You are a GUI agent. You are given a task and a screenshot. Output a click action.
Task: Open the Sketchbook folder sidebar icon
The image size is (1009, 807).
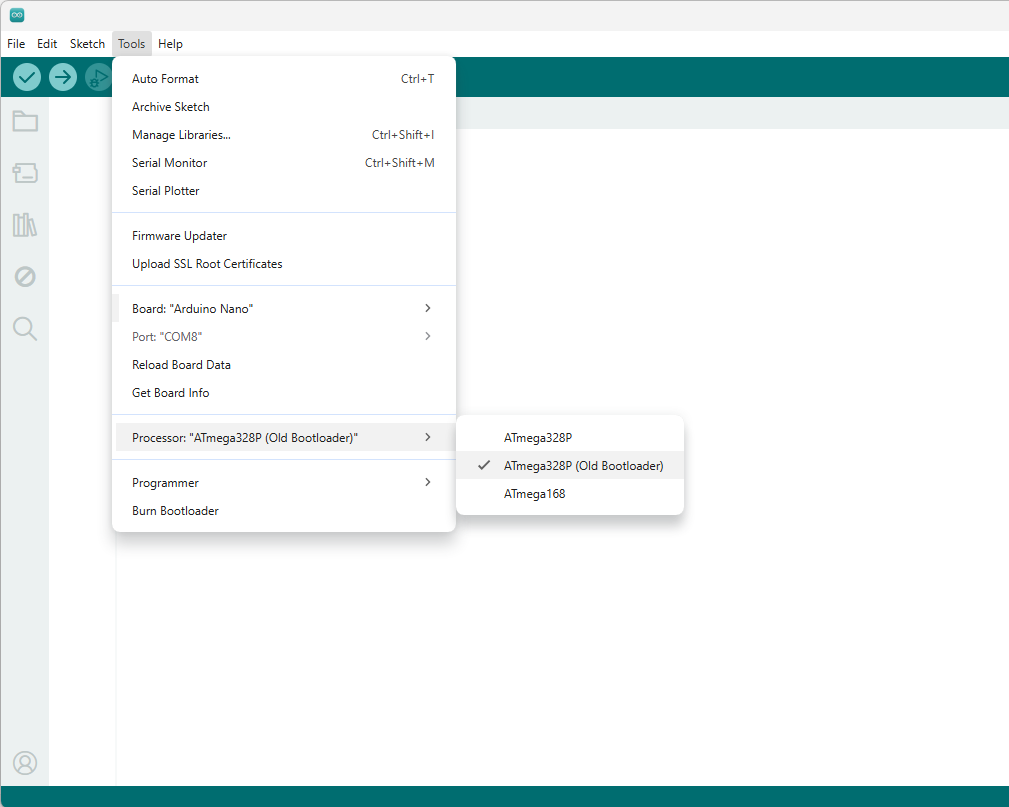click(x=25, y=121)
